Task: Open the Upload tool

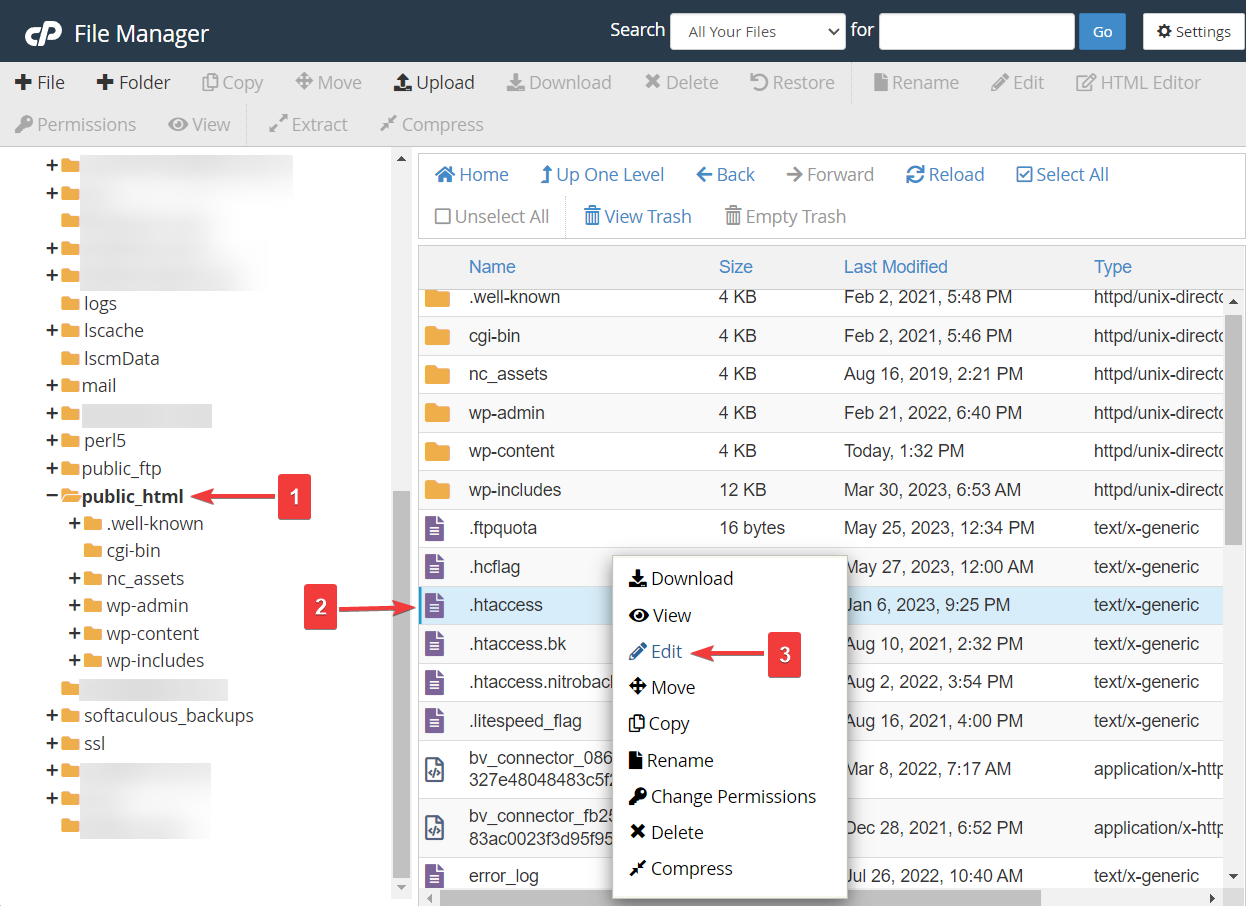Action: click(x=434, y=82)
